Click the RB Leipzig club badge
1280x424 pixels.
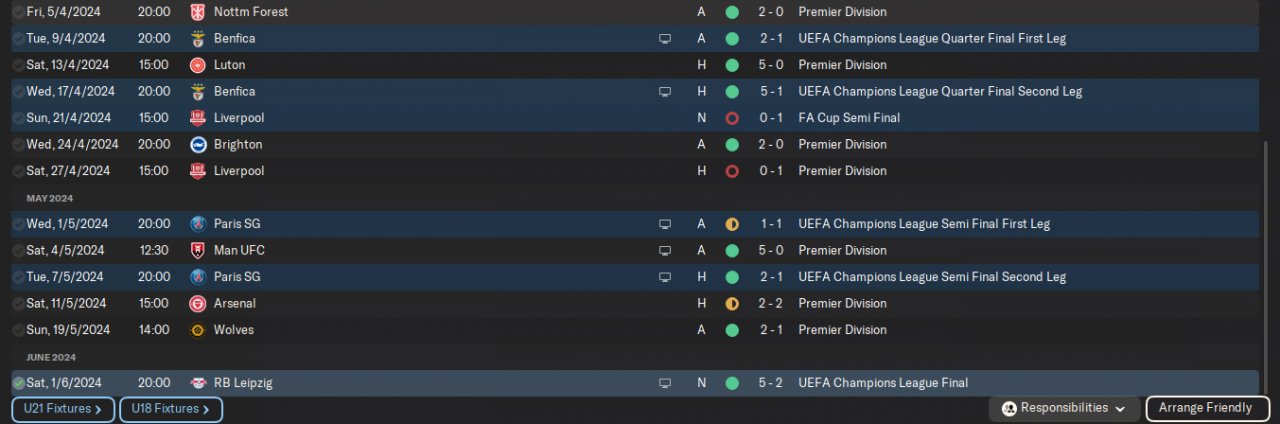coord(198,383)
